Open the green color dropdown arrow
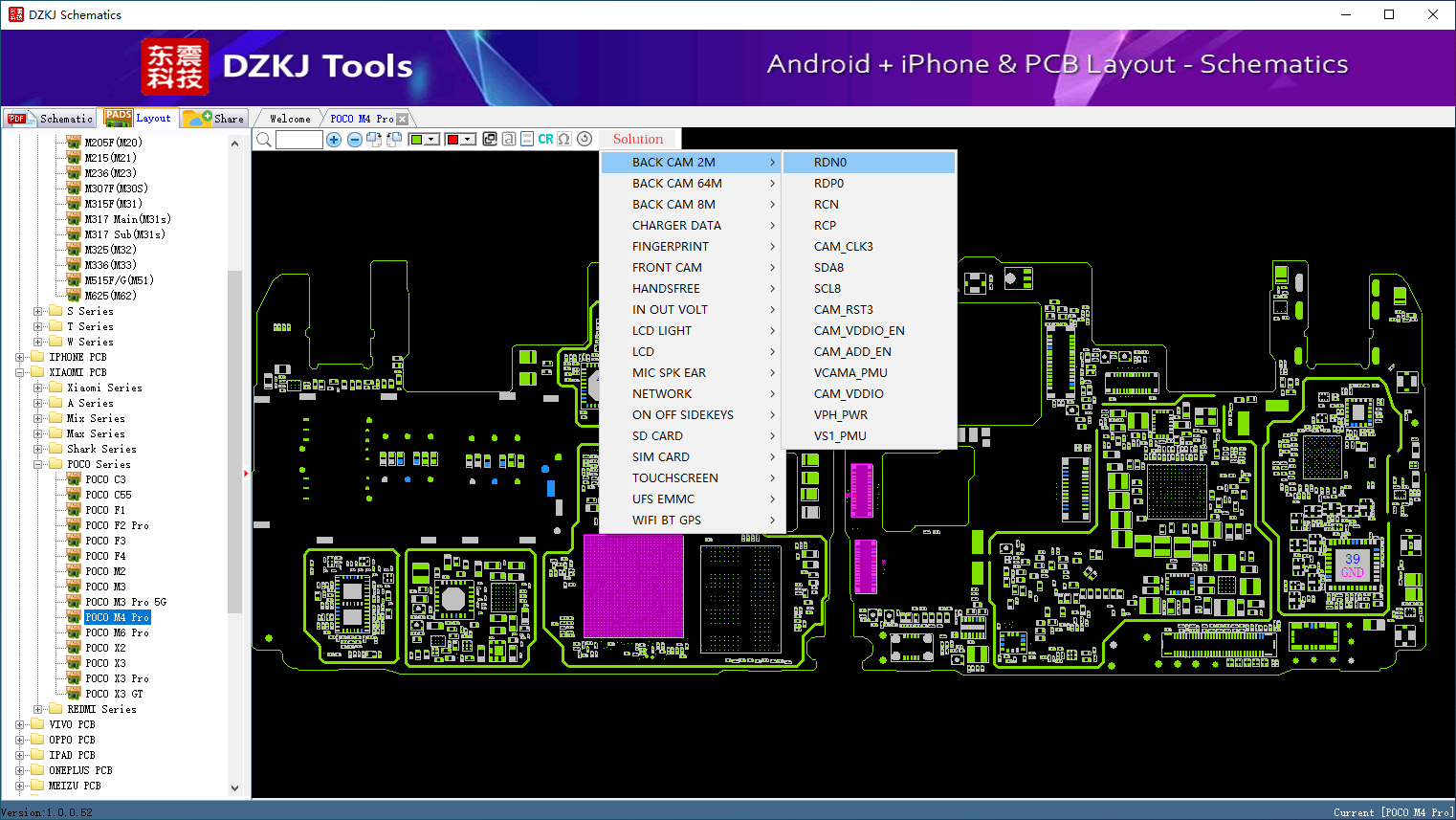This screenshot has width=1456, height=820. tap(432, 140)
